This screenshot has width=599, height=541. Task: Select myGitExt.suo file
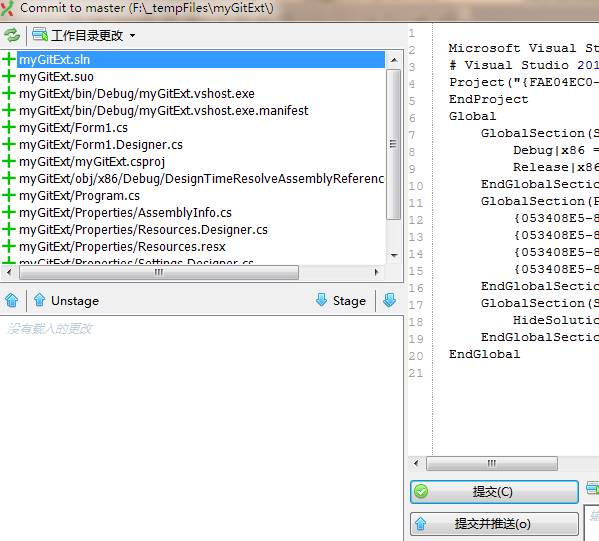[x=201, y=77]
